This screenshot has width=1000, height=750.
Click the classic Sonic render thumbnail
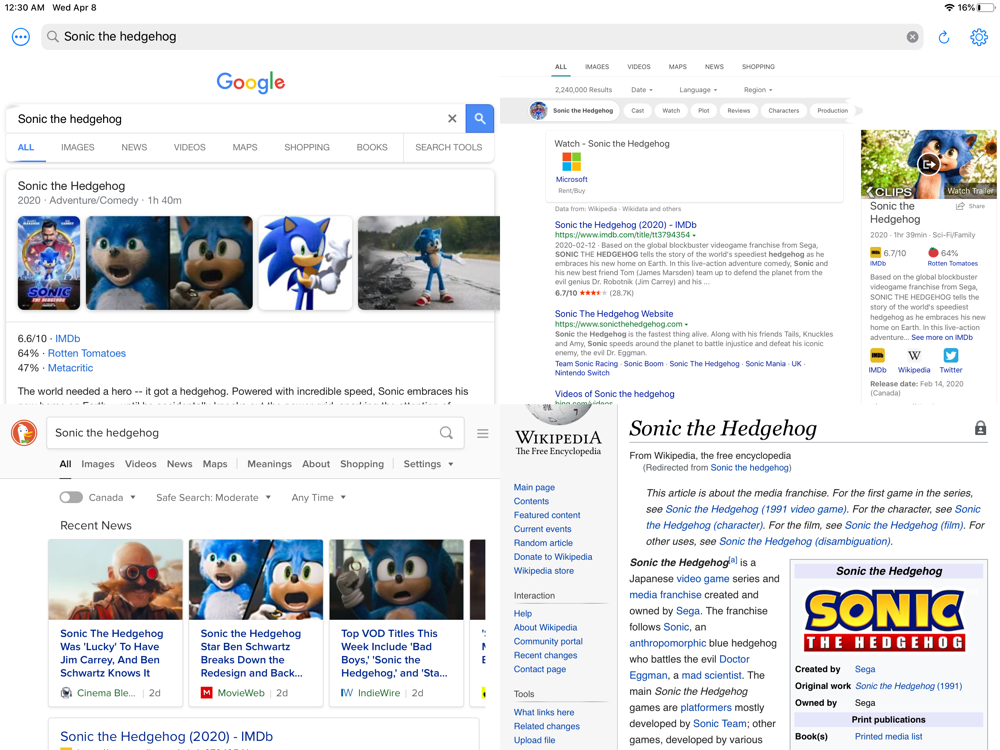point(305,263)
